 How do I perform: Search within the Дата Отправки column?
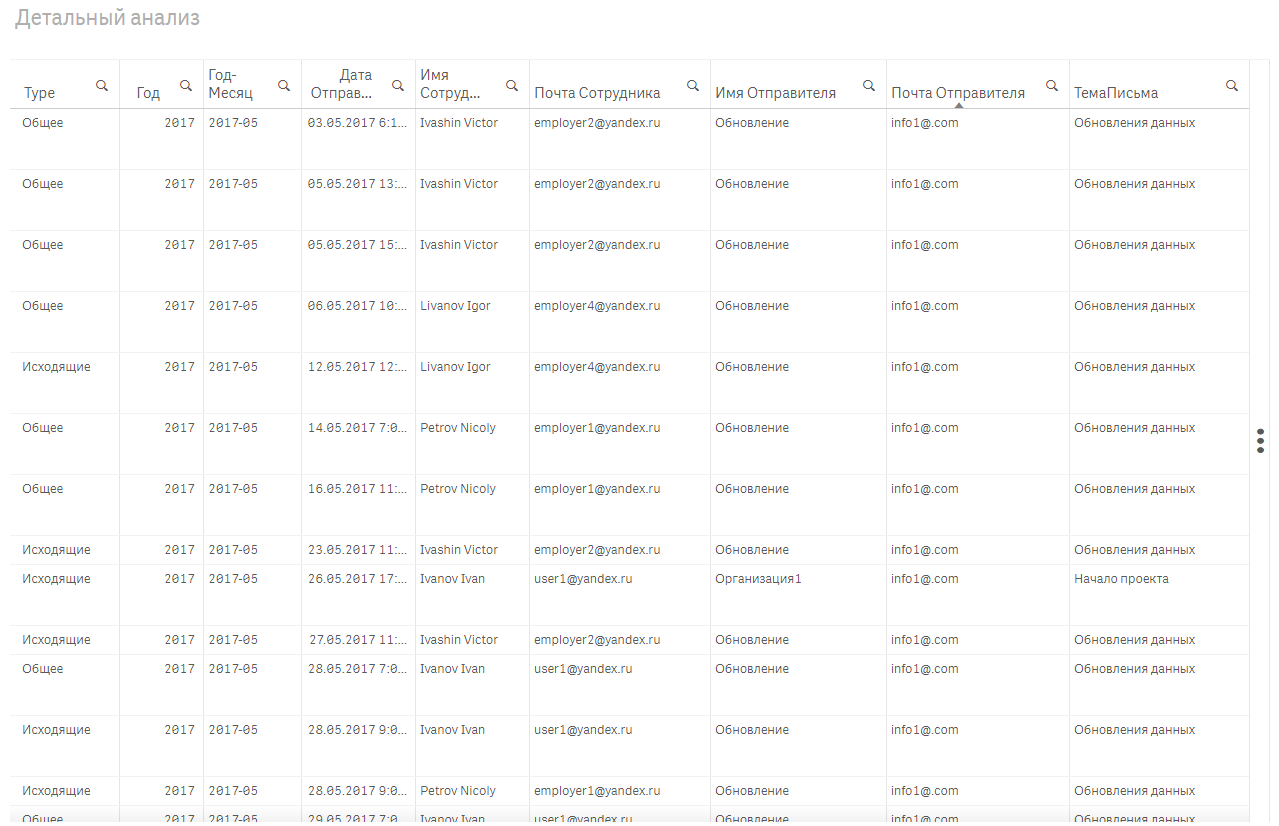(x=398, y=86)
